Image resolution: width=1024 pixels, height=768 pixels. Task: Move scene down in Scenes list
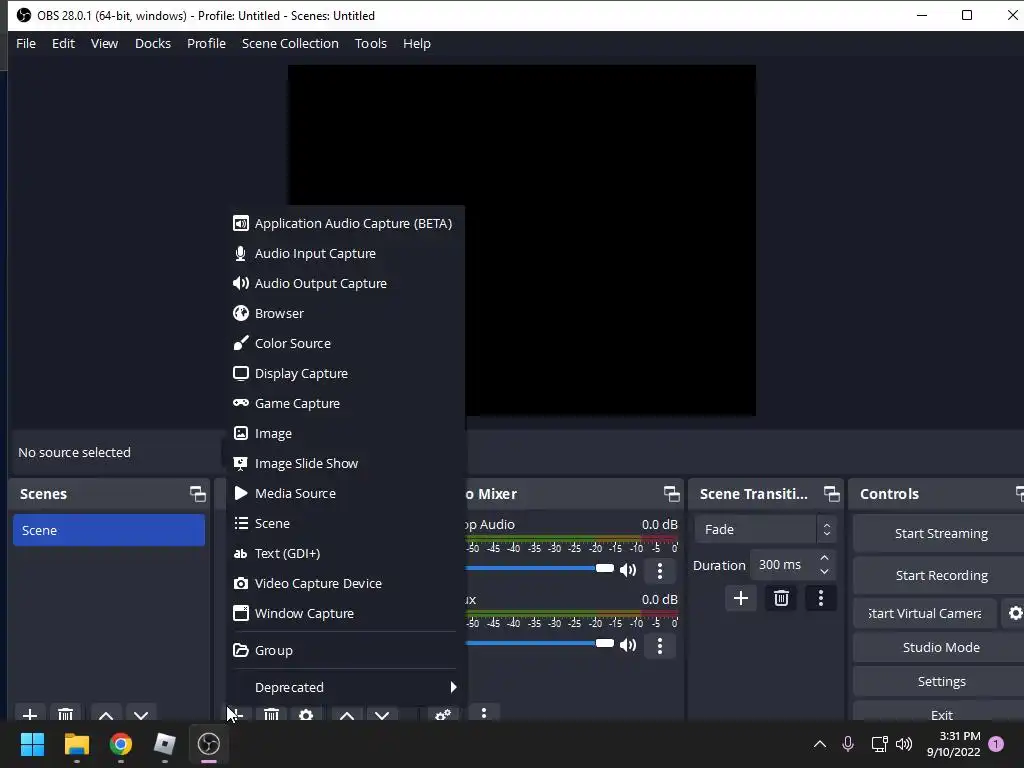tap(141, 715)
